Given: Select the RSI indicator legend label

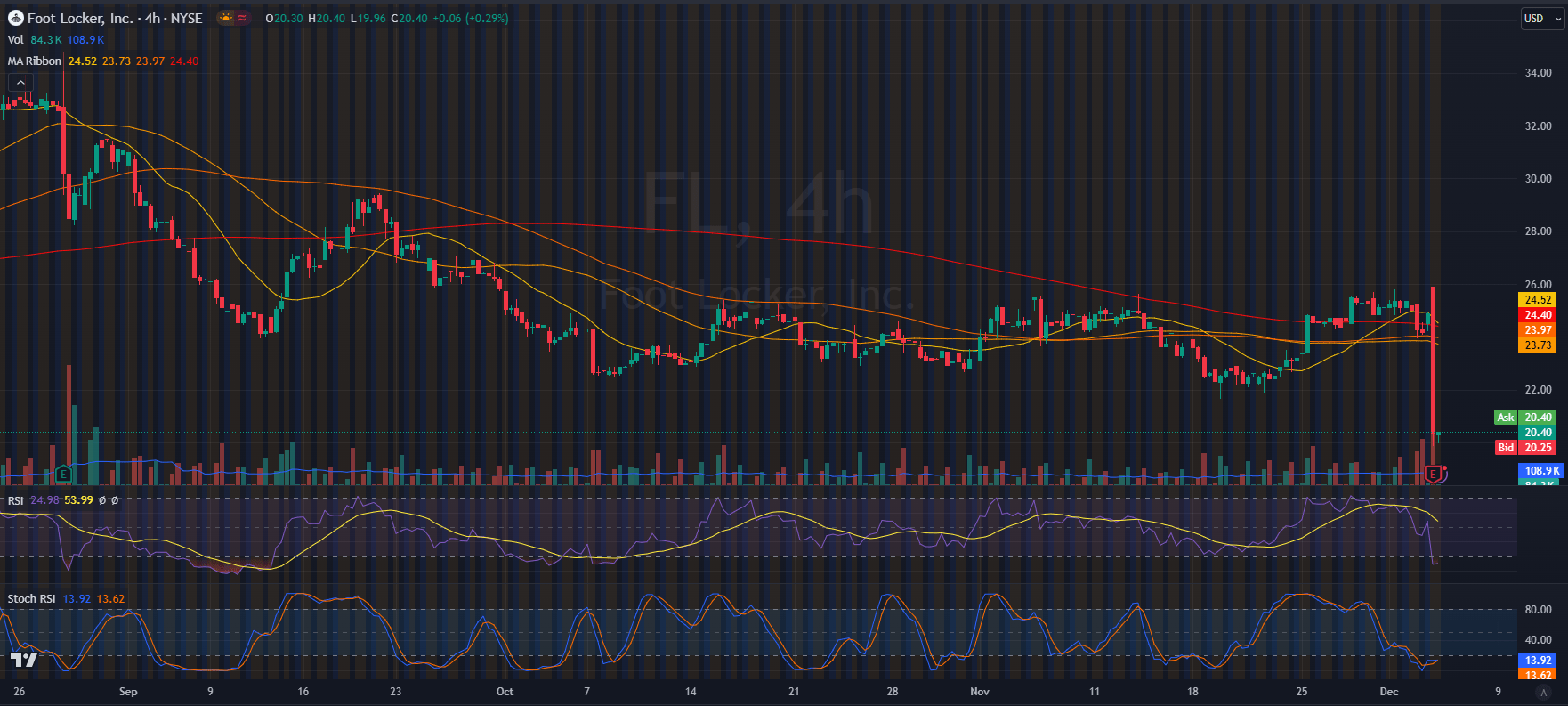Looking at the screenshot, I should coord(16,500).
